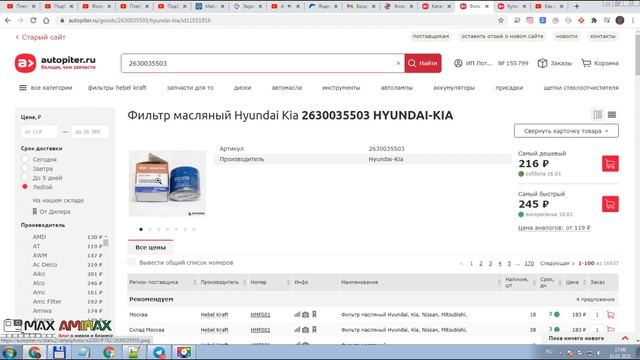Reload the page in browser
The height and width of the screenshot is (360, 640).
pyautogui.click(x=33, y=20)
